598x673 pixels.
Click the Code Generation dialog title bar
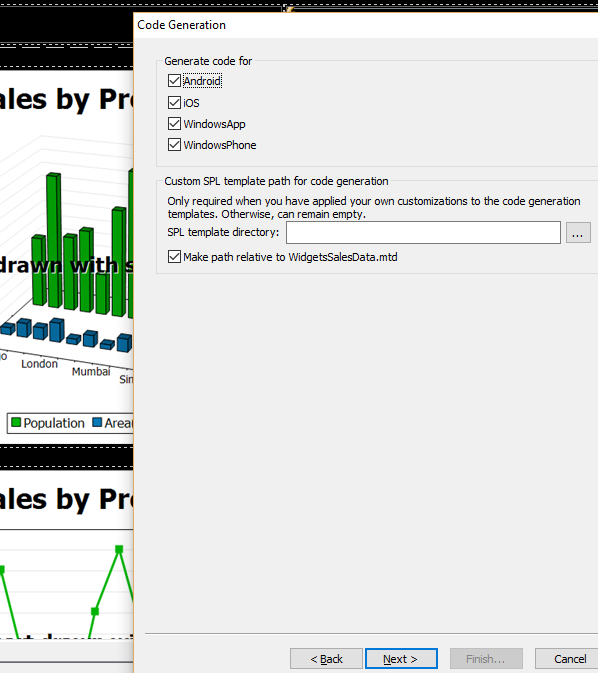pos(366,25)
